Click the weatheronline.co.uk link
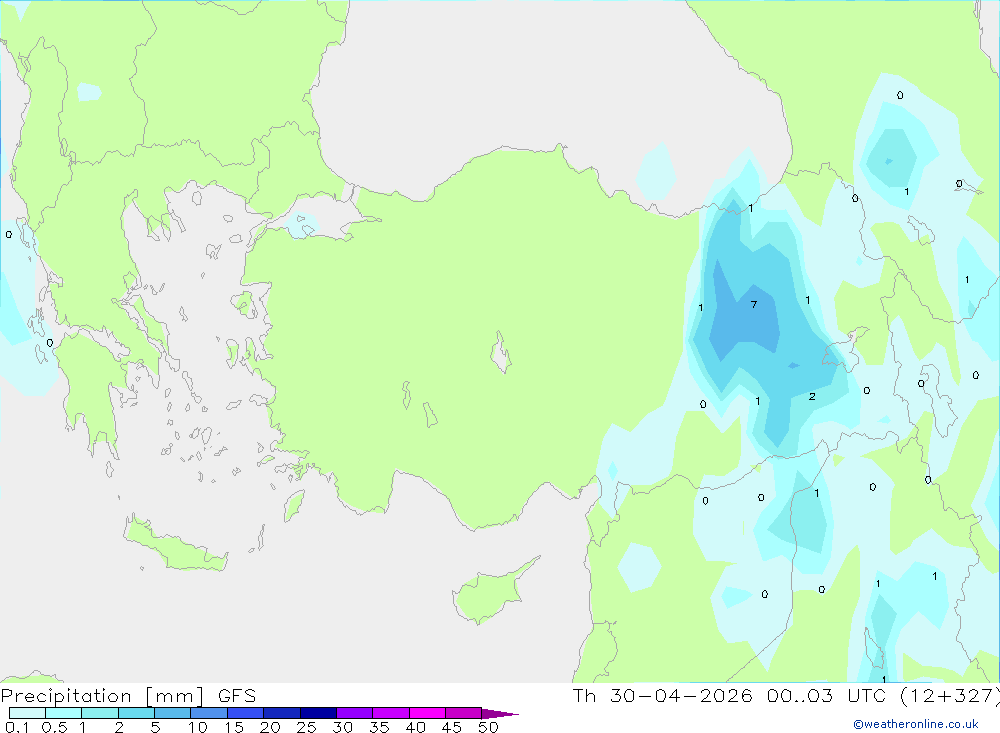 pyautogui.click(x=916, y=724)
